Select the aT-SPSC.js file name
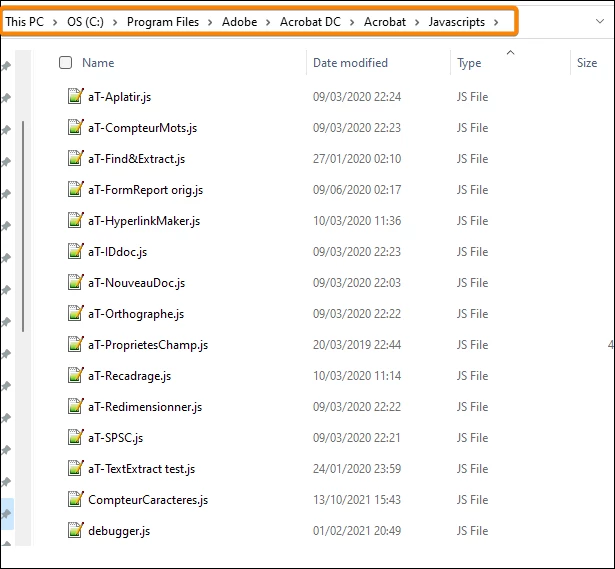615x569 pixels. pyautogui.click(x=116, y=438)
